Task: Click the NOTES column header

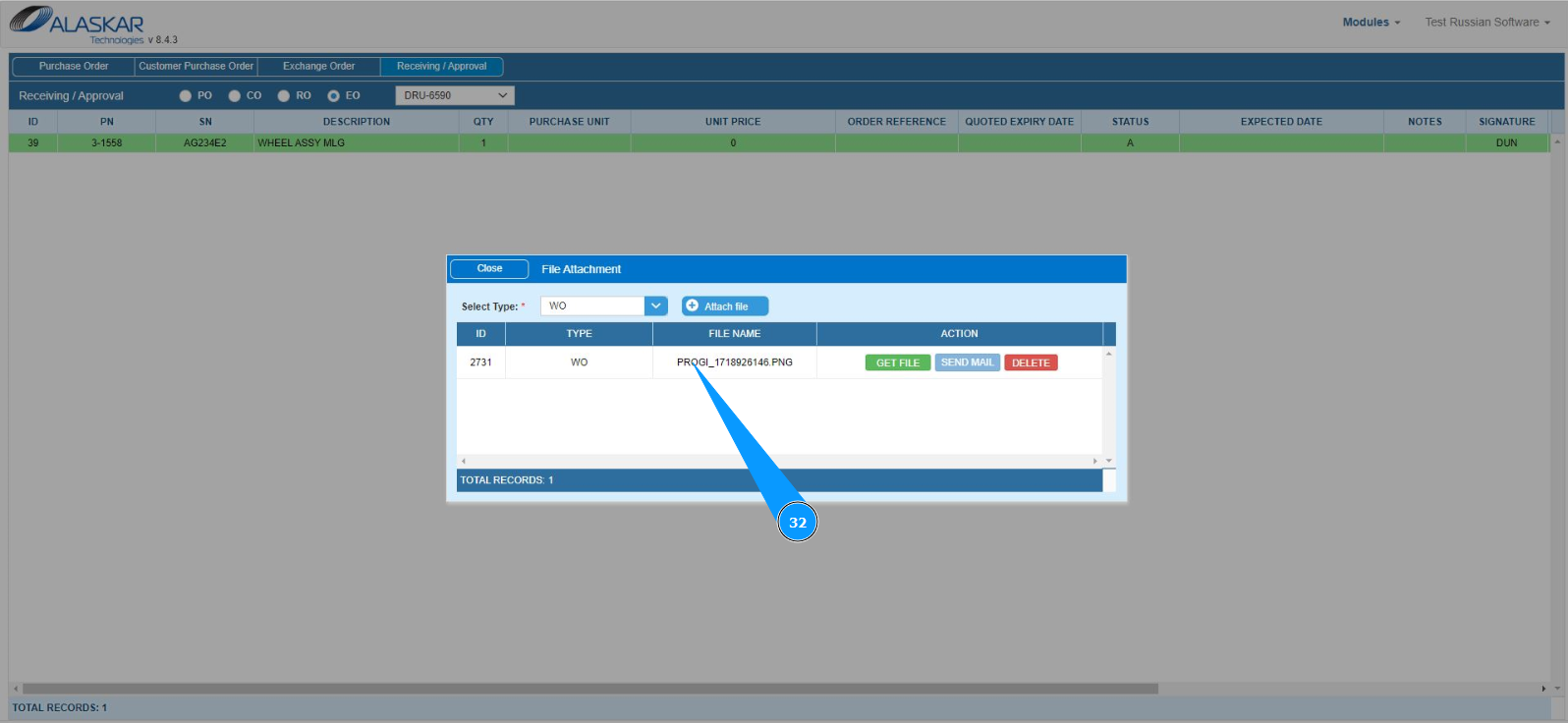Action: (x=1425, y=122)
